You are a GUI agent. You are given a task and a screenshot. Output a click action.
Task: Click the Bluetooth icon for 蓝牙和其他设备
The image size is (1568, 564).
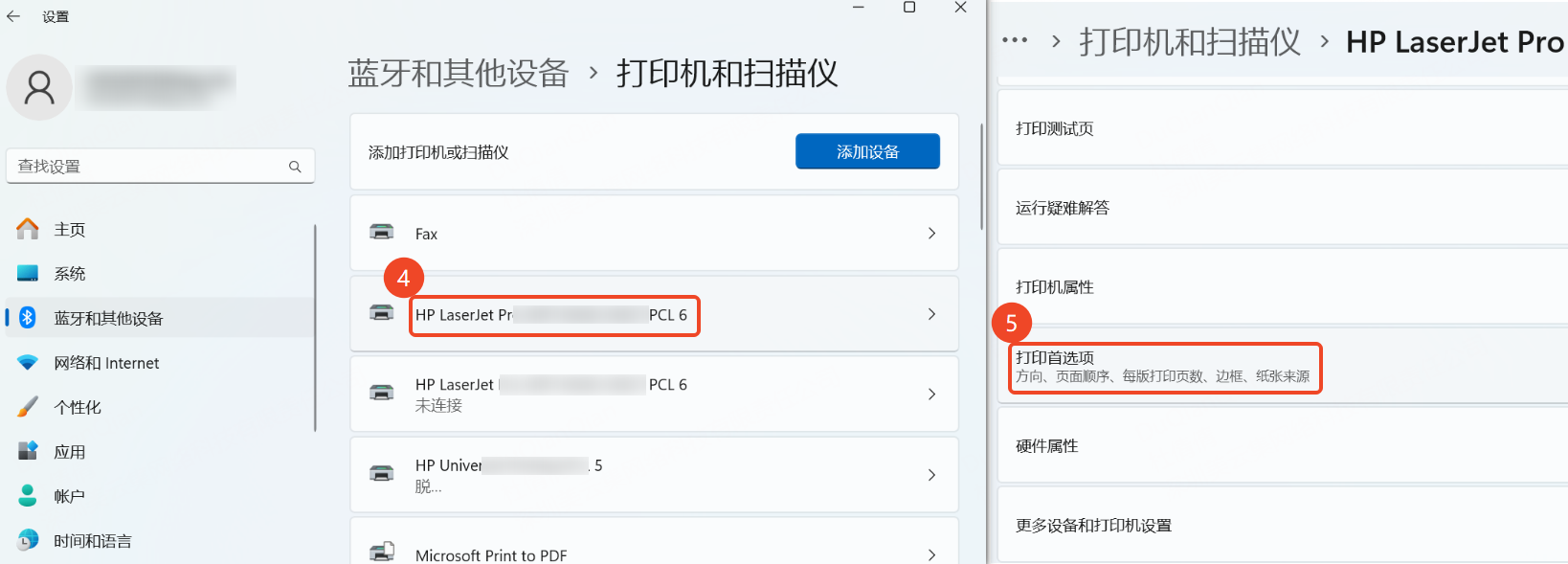28,318
